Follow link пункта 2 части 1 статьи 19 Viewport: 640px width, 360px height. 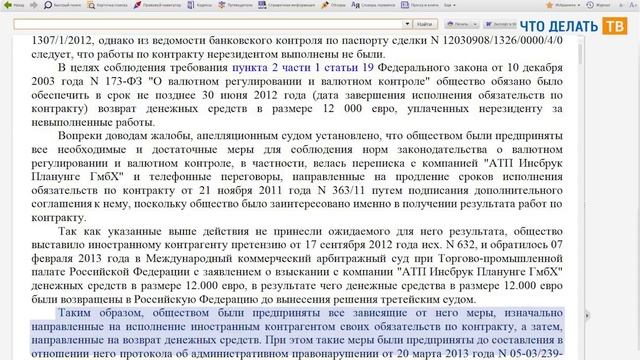303,67
